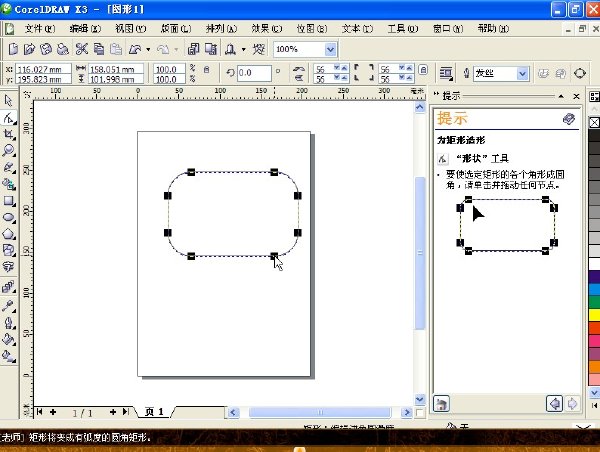Click the object X position field
This screenshot has height=452, width=600.
click(x=44, y=69)
